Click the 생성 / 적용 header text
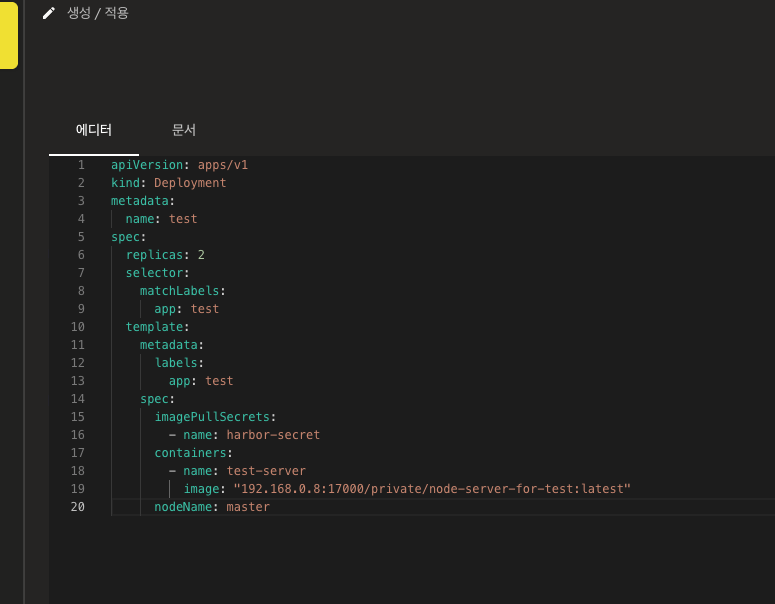 click(98, 14)
